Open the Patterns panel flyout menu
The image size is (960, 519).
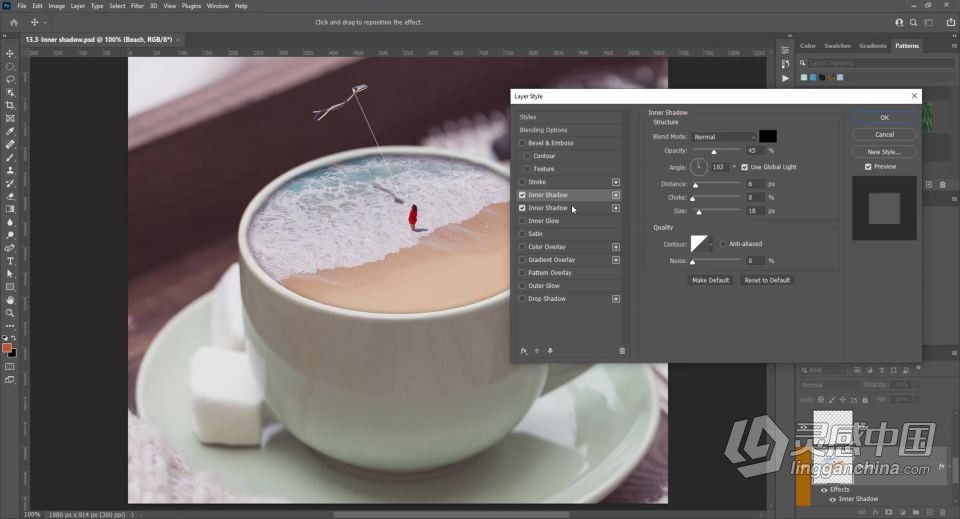click(954, 46)
